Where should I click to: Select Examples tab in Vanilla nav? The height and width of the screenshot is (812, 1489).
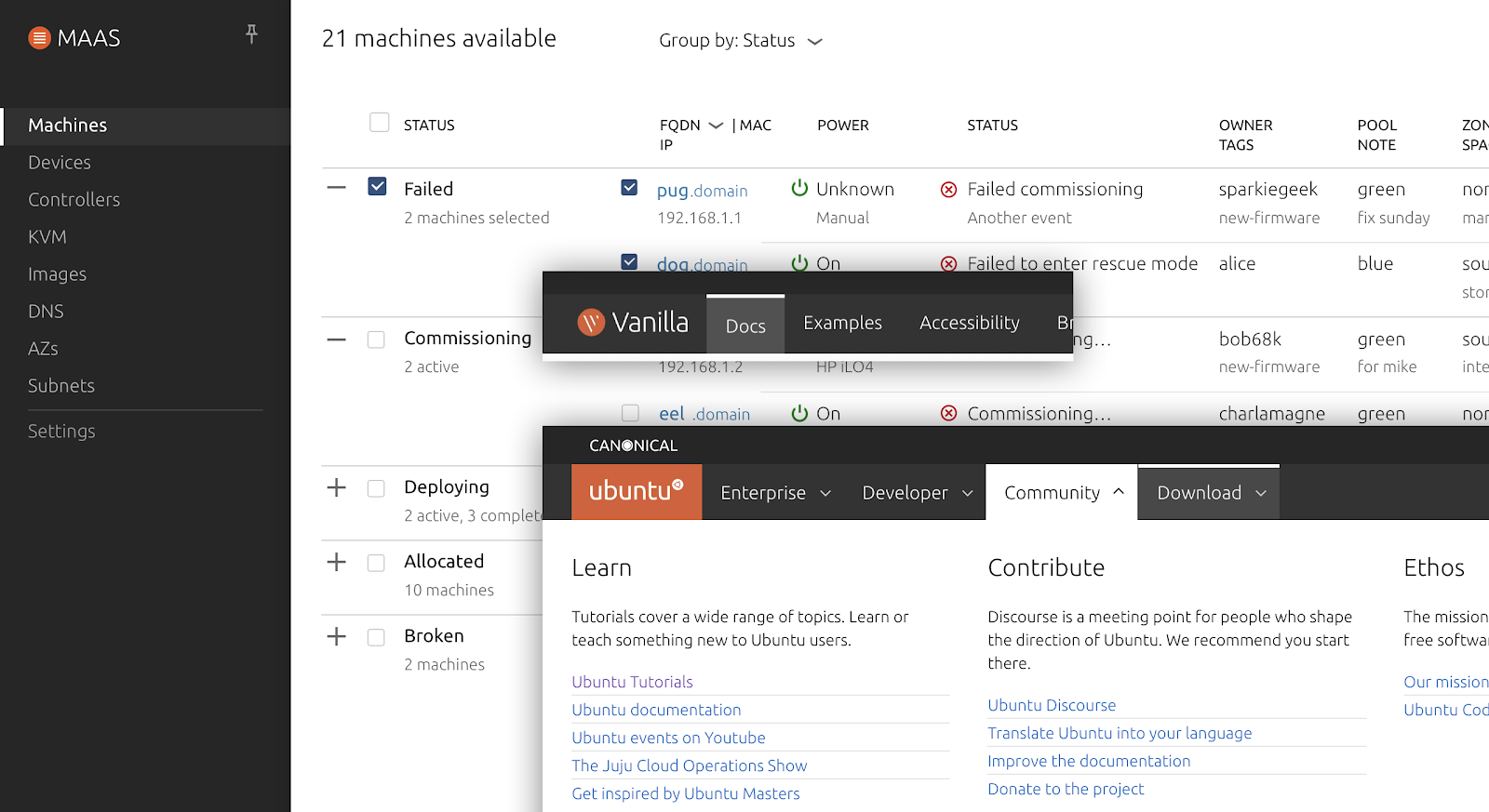(842, 323)
